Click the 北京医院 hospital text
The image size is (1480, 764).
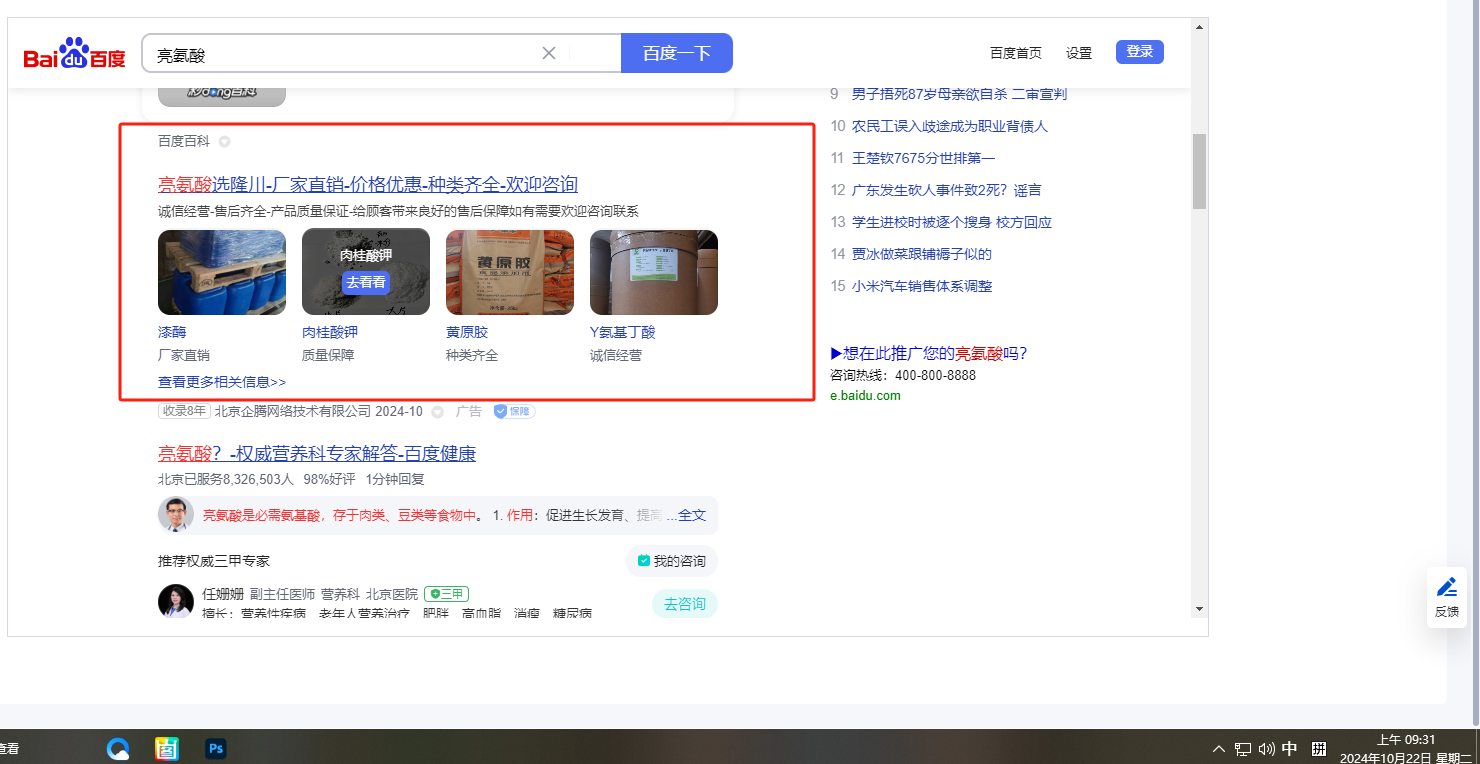coord(392,594)
